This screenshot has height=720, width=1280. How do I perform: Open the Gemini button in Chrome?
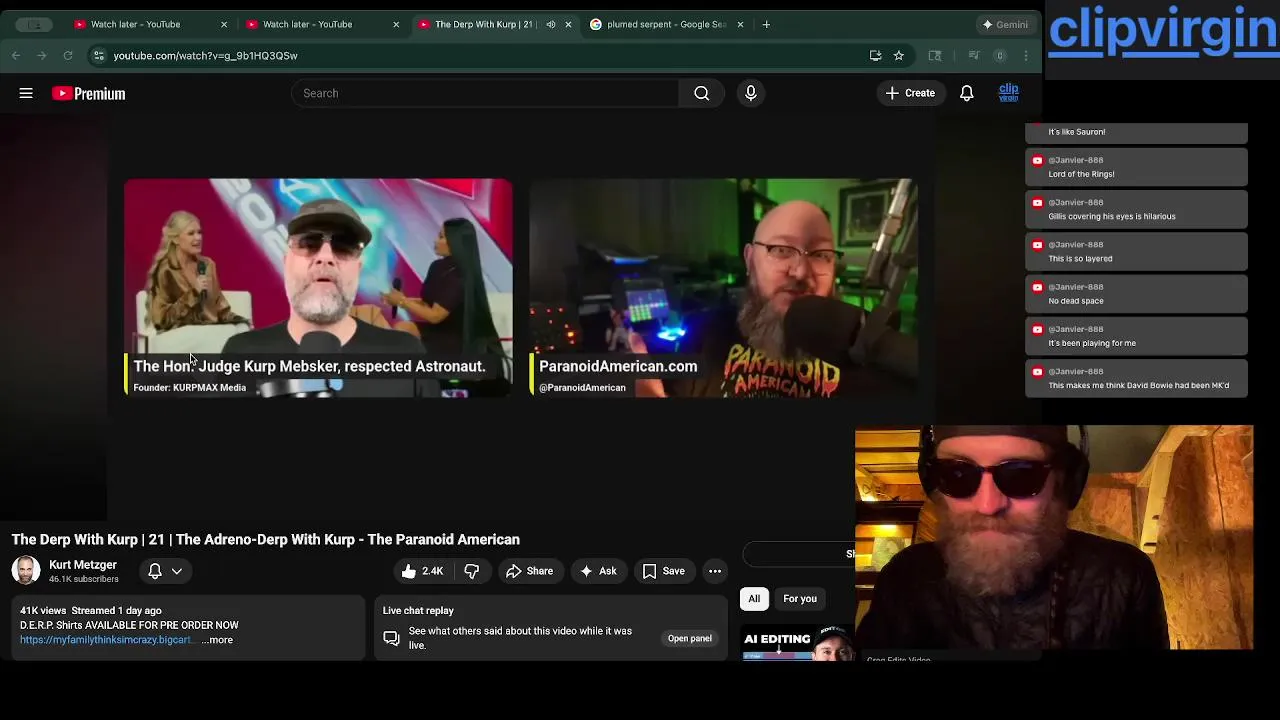click(1005, 24)
